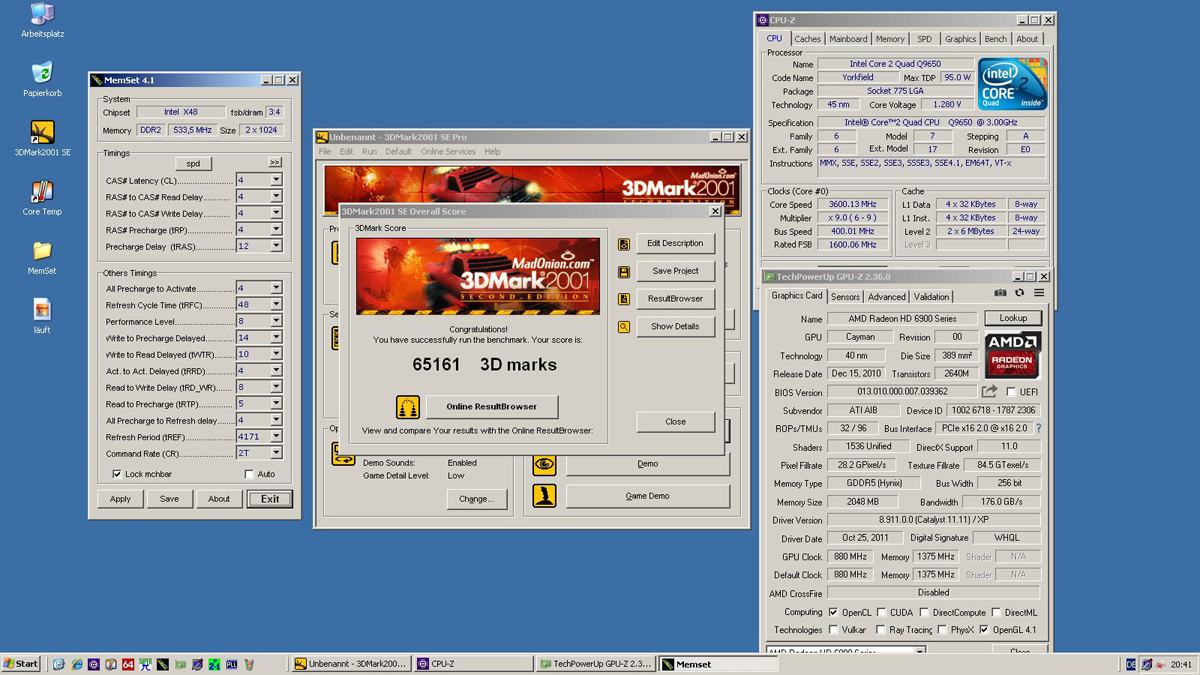Toggle the PhysX checkbox

(942, 630)
